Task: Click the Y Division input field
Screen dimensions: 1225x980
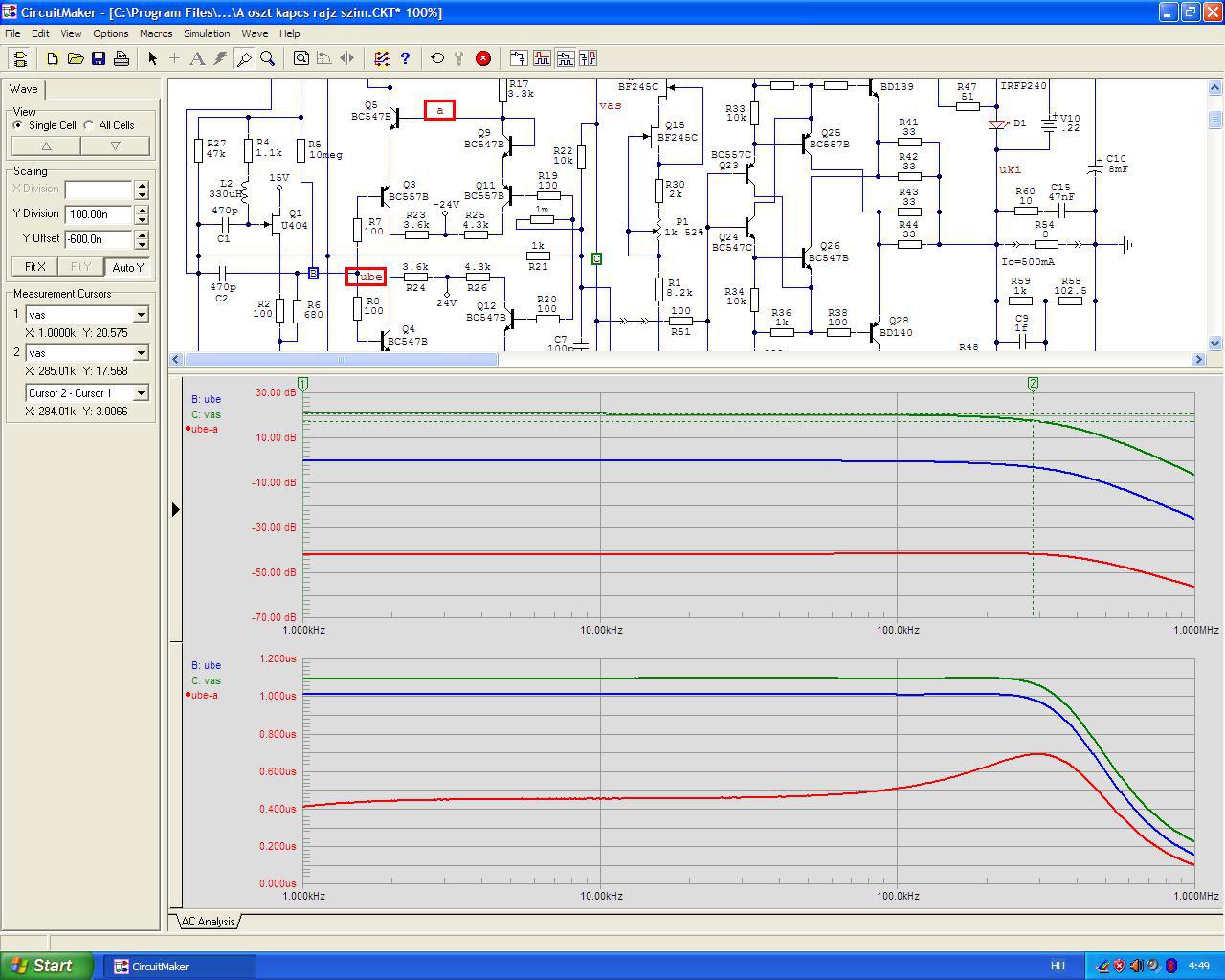Action: point(99,214)
